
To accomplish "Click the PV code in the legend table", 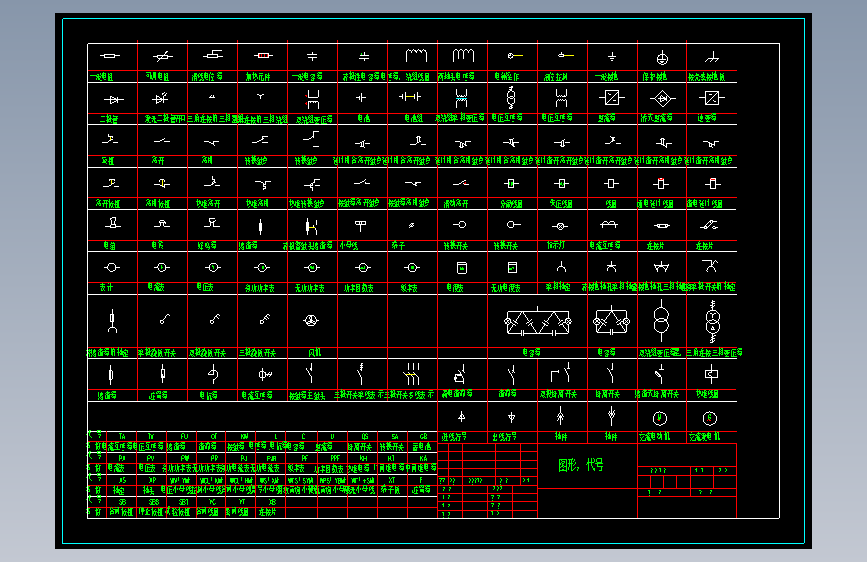I will point(150,458).
